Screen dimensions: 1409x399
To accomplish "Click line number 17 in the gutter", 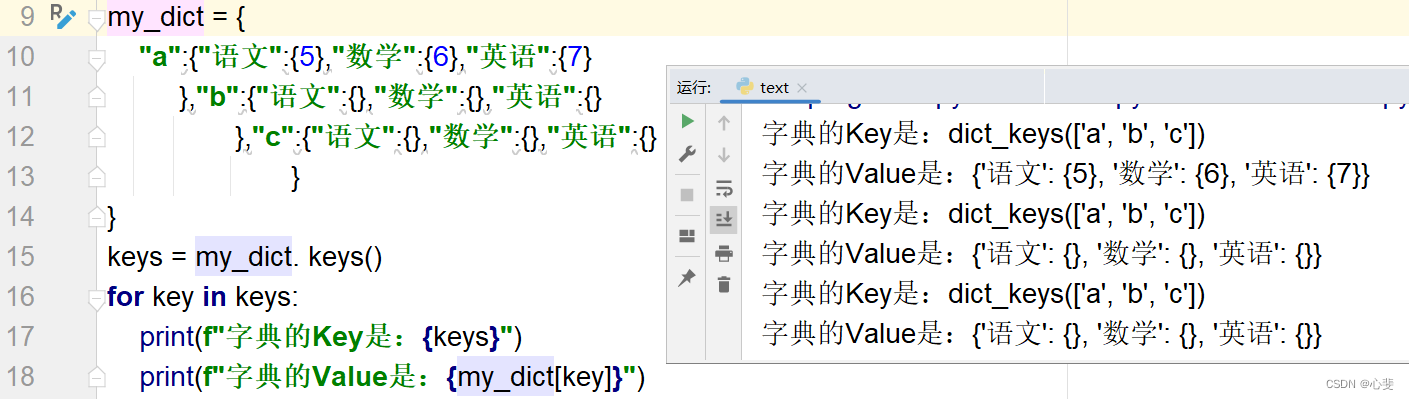I will pos(20,337).
